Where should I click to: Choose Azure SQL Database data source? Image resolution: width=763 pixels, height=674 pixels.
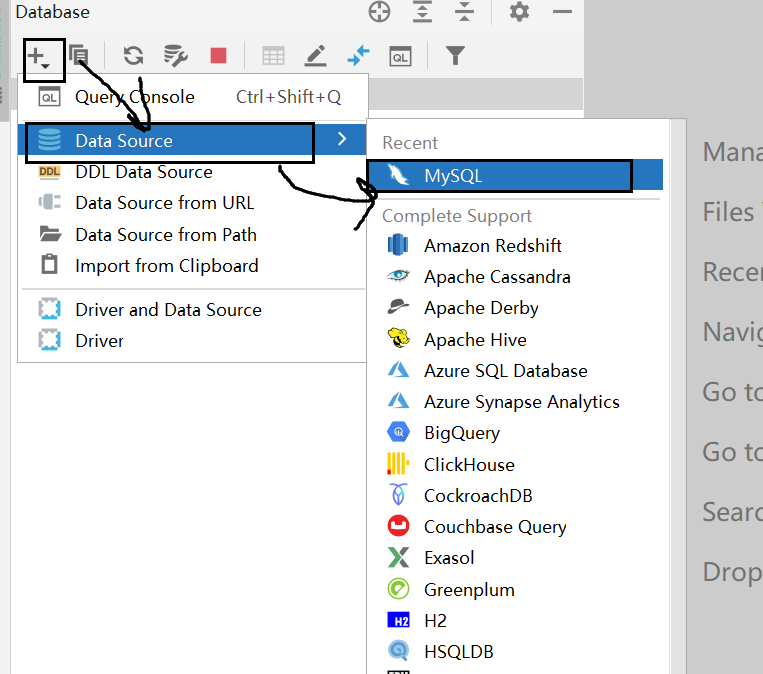pyautogui.click(x=515, y=370)
